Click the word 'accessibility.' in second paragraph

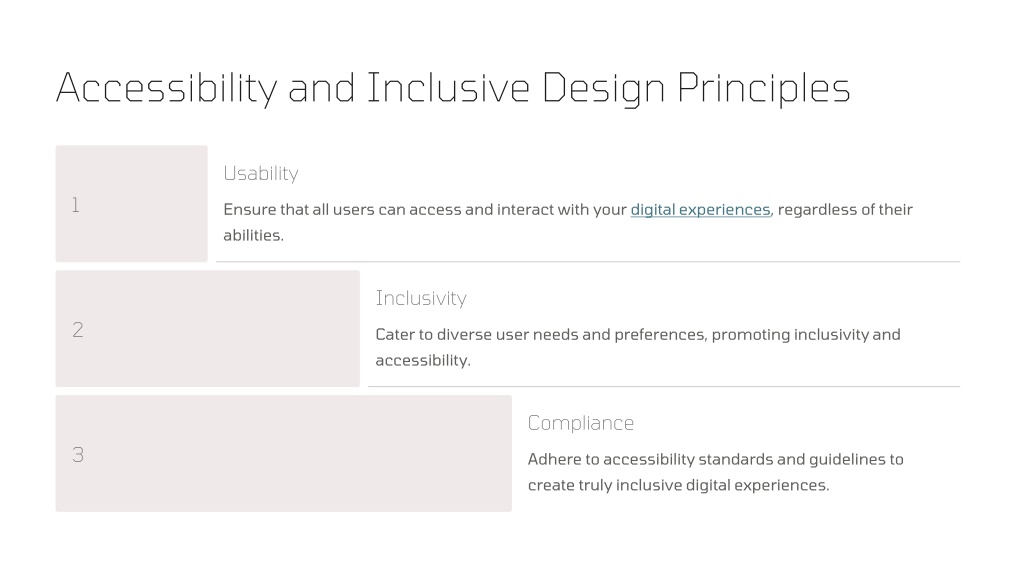point(423,360)
